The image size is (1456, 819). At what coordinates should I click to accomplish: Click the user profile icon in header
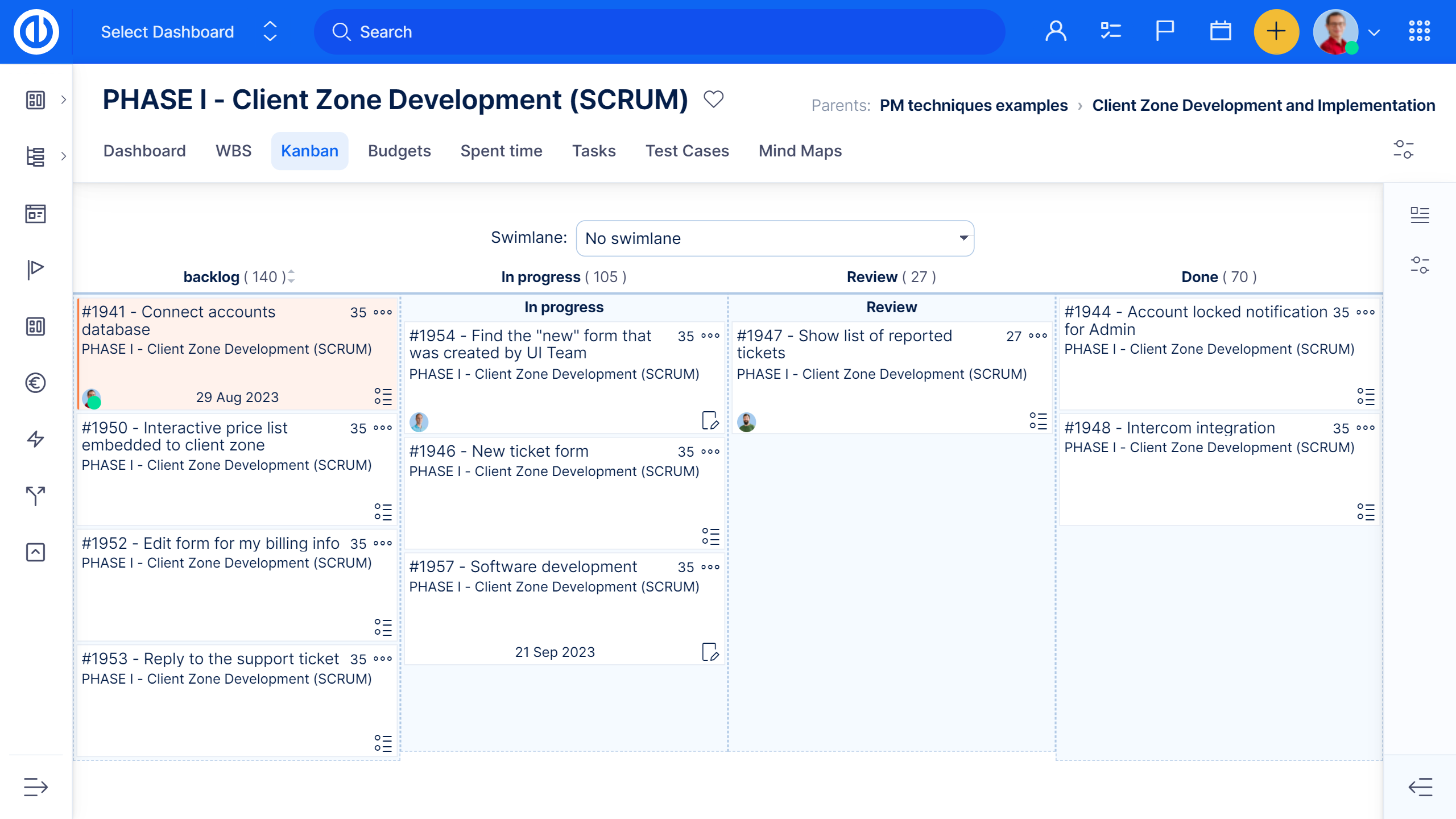[x=1056, y=32]
